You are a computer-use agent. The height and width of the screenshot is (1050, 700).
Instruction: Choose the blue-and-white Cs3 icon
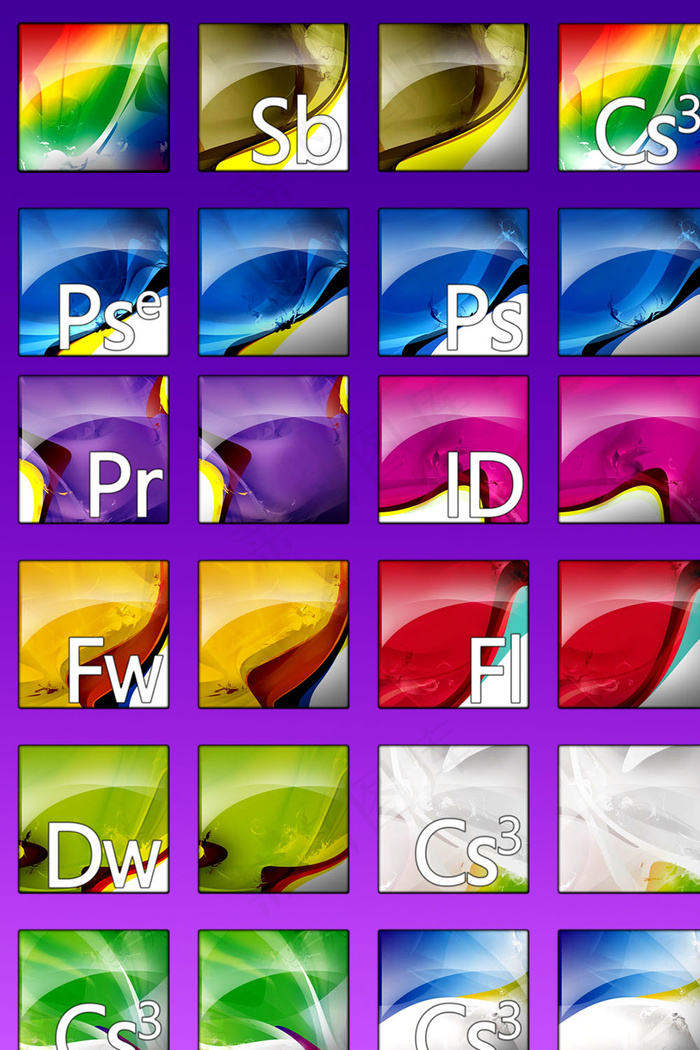click(x=453, y=990)
